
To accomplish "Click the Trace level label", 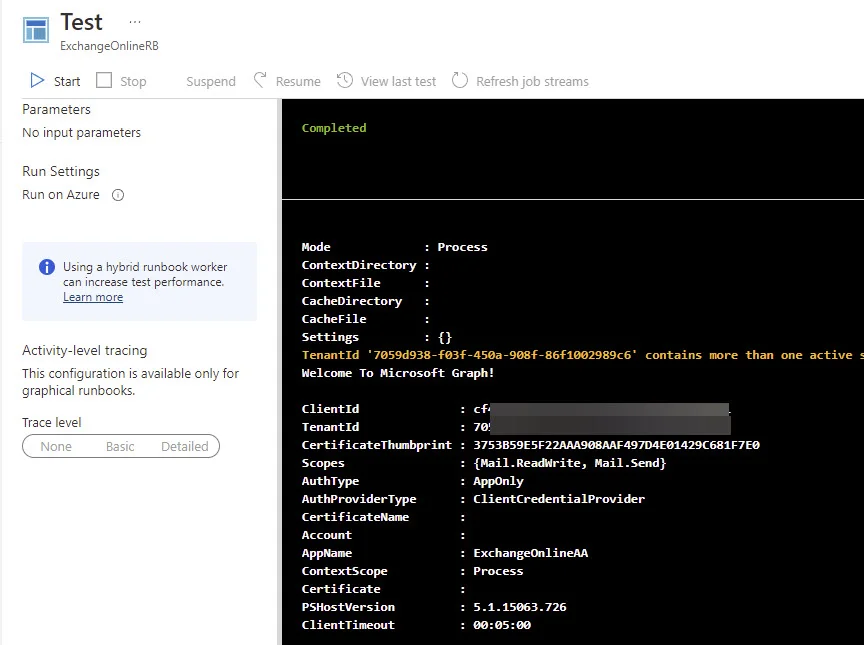I will click(51, 422).
